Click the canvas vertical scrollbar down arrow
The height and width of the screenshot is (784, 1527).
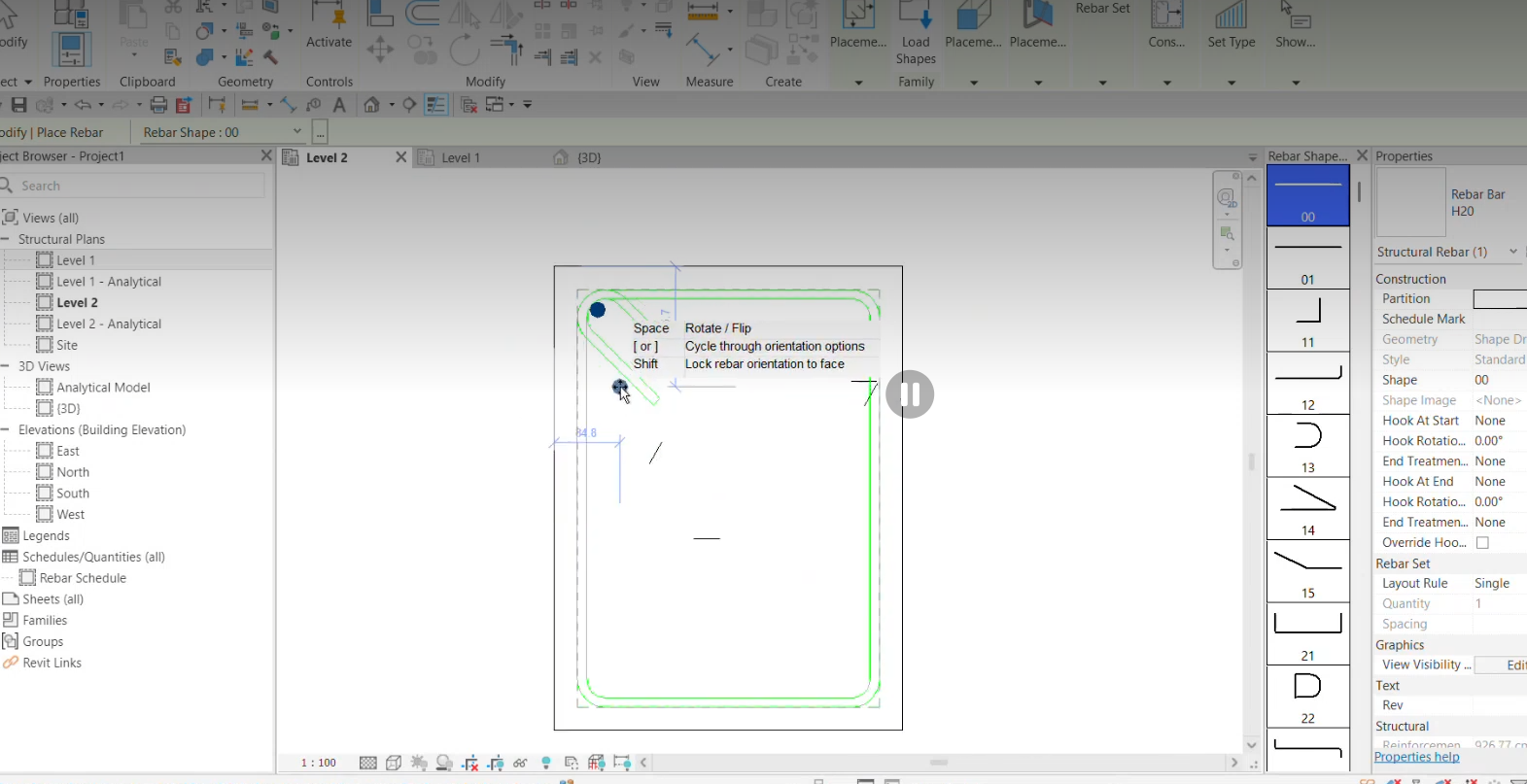(x=1252, y=746)
